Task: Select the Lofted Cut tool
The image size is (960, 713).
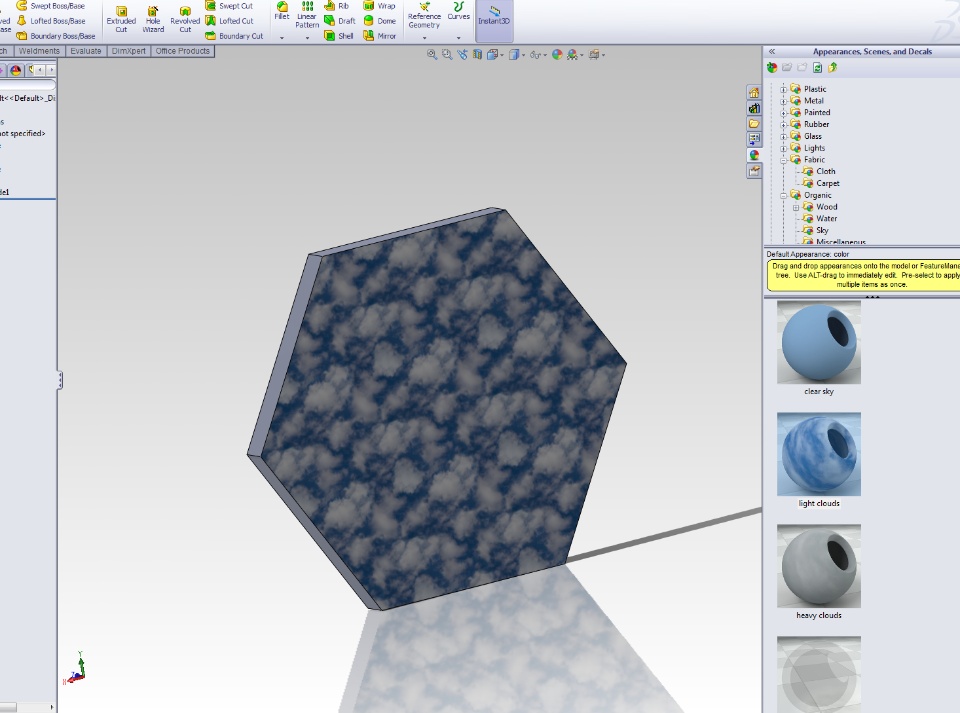Action: click(229, 21)
